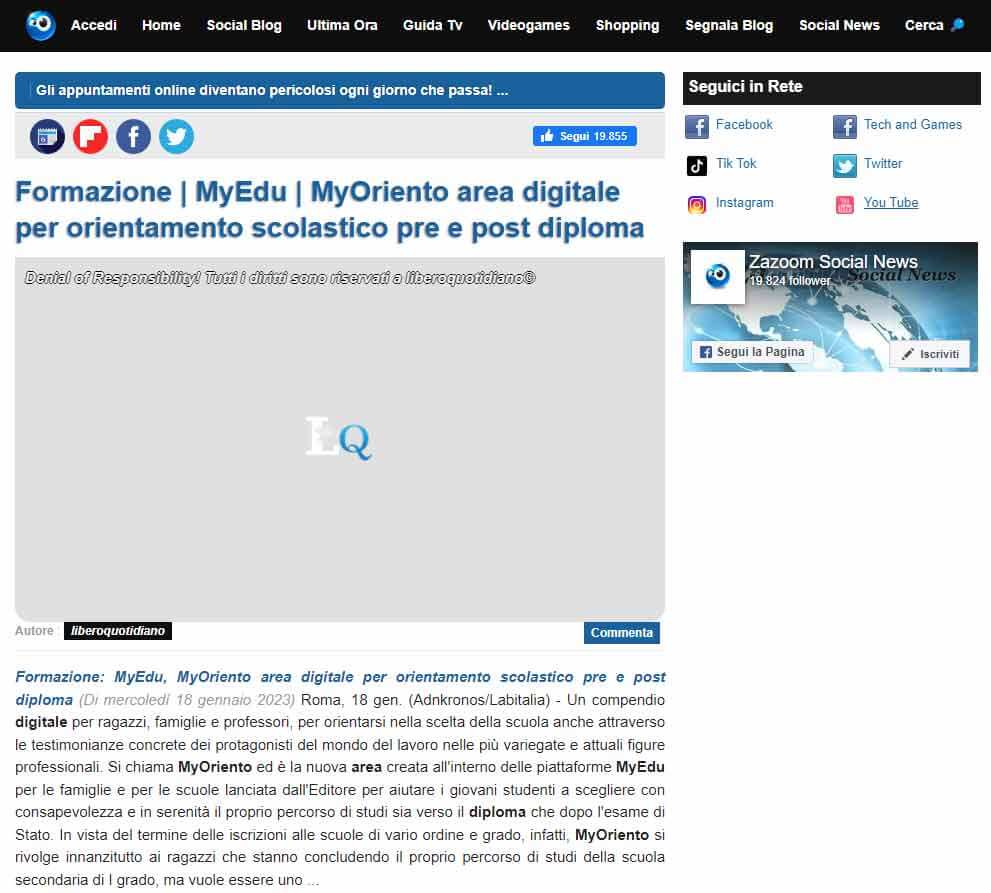The width and height of the screenshot is (991, 893).
Task: Click the liberoquotidiano author tag
Action: [118, 631]
